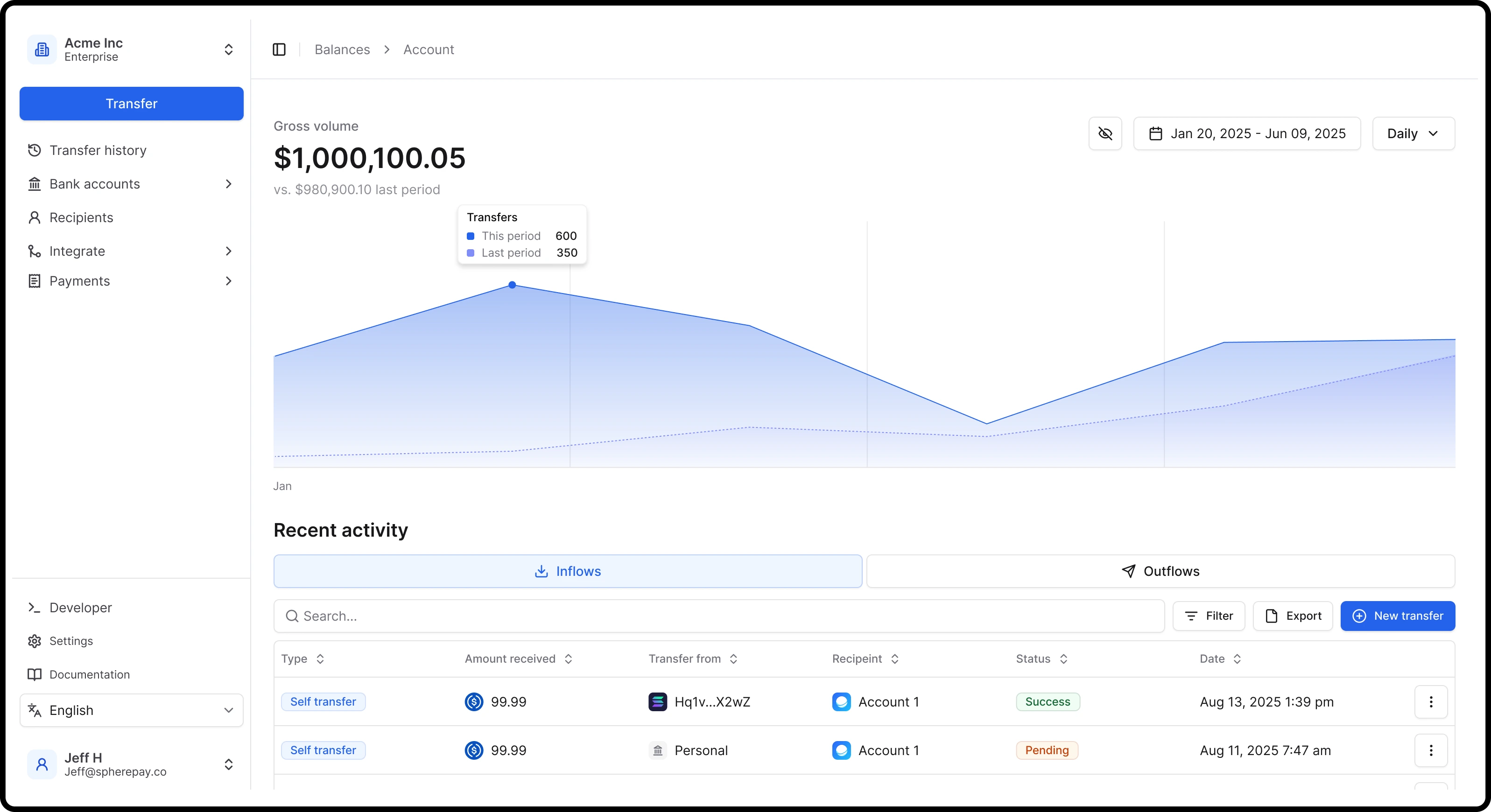Open the Daily interval dropdown
Image resolution: width=1491 pixels, height=812 pixels.
pyautogui.click(x=1413, y=133)
